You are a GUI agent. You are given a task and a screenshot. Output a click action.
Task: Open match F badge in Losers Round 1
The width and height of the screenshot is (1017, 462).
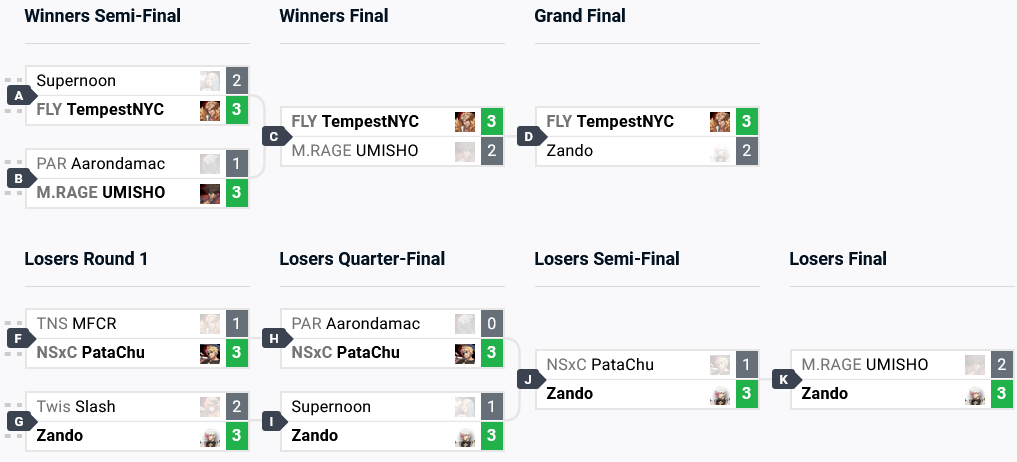click(x=18, y=338)
